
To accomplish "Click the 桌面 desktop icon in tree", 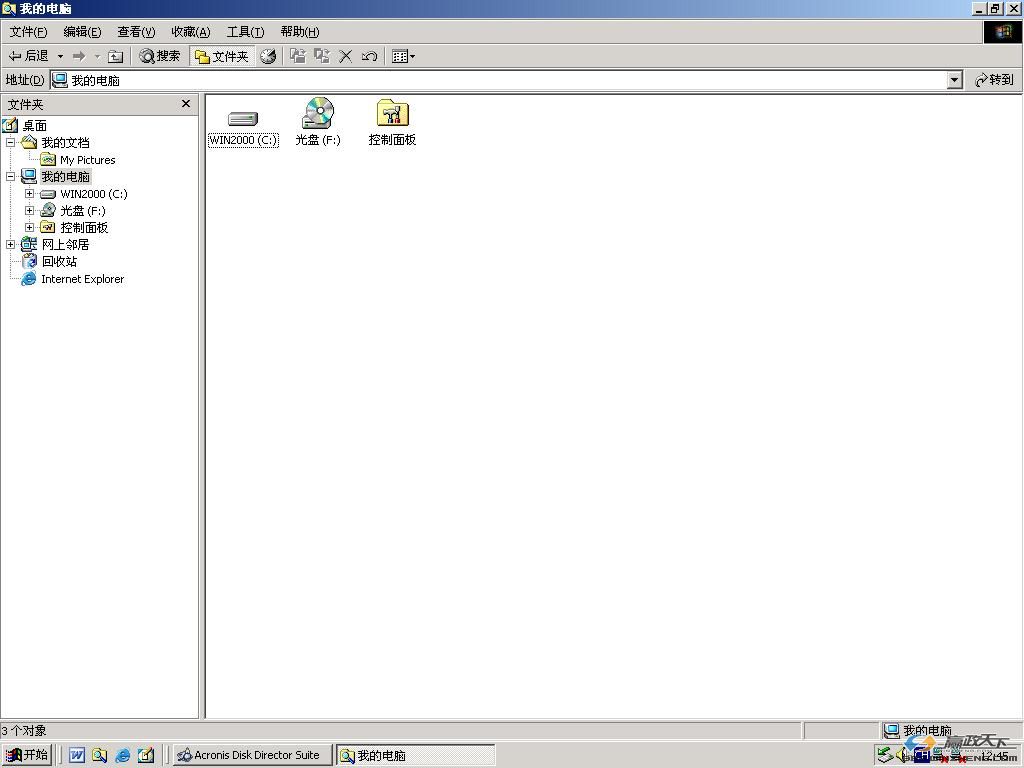I will pos(10,125).
